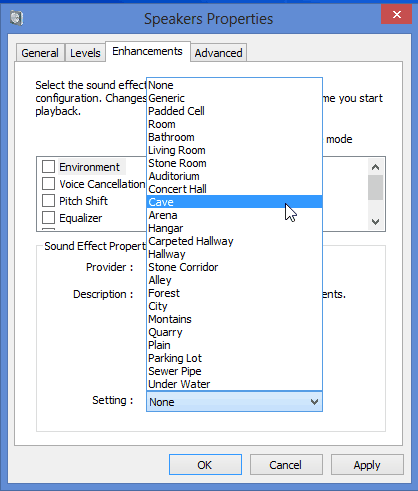Pick Concert Hall environment
This screenshot has width=418, height=491.
coord(234,189)
